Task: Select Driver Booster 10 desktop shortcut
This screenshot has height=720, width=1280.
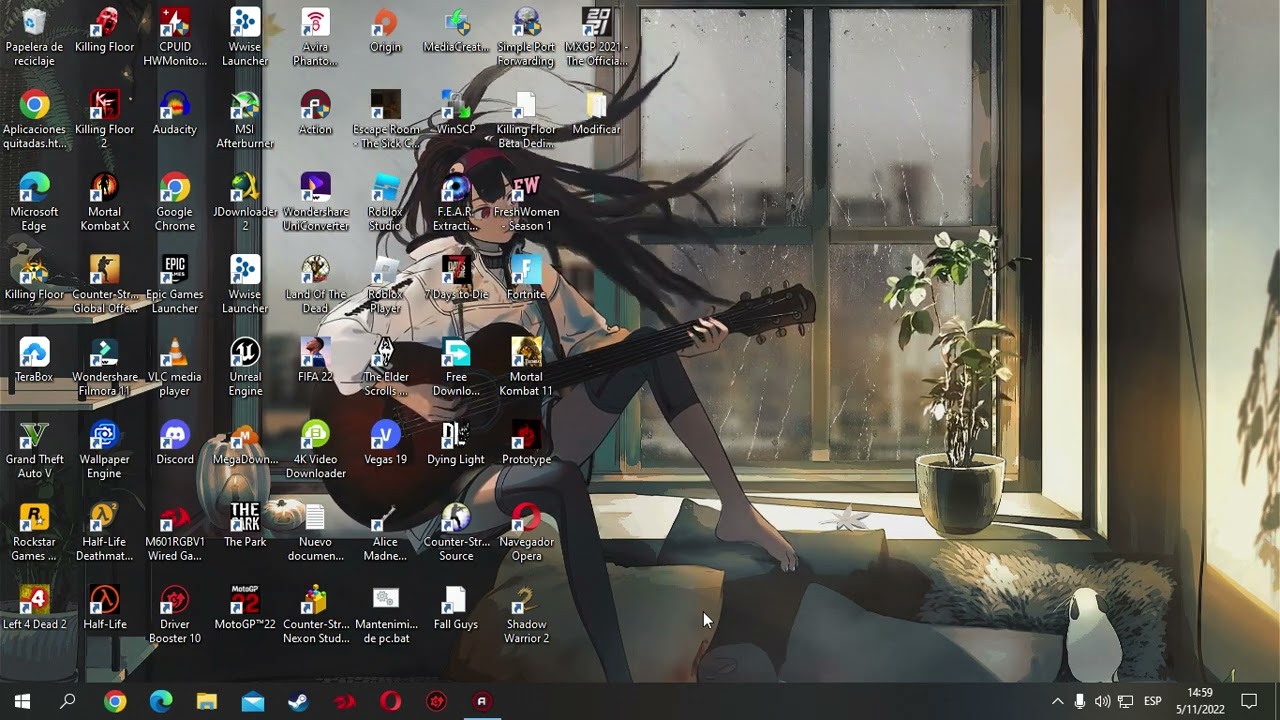Action: coord(175,614)
